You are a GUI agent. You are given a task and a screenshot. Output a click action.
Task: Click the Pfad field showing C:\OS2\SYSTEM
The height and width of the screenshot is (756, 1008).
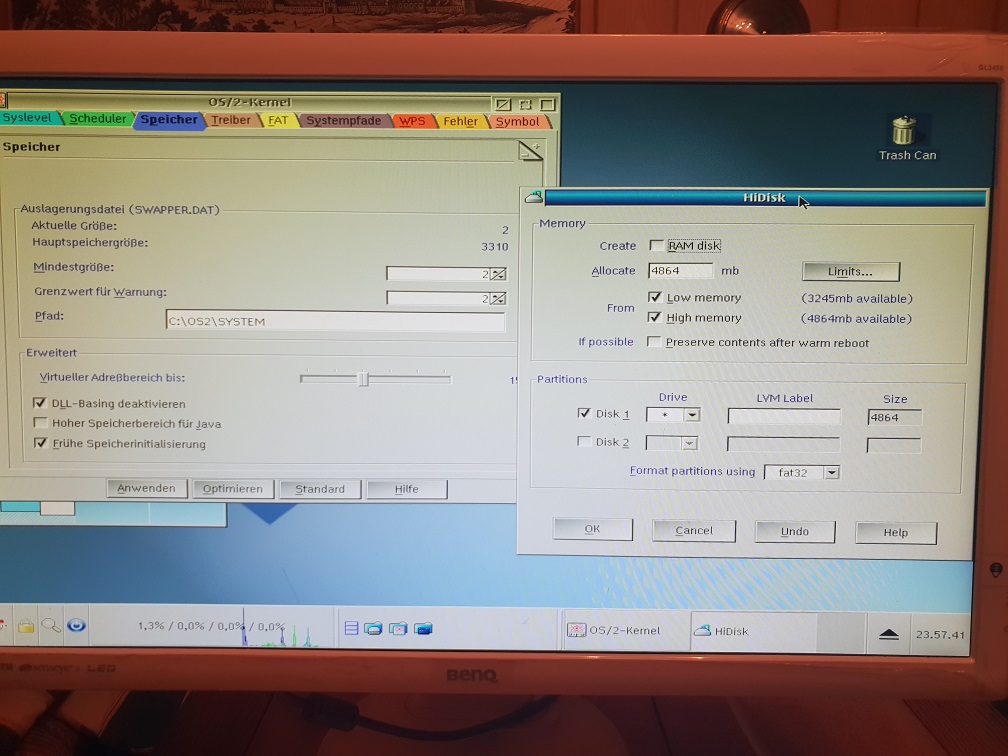(335, 321)
